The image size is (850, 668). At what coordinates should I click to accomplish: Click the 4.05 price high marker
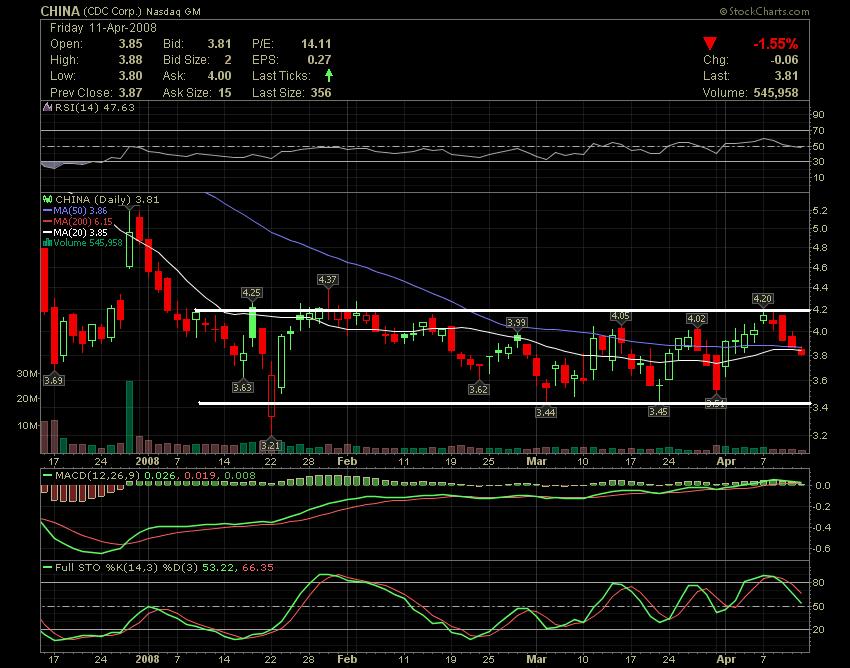tap(620, 316)
